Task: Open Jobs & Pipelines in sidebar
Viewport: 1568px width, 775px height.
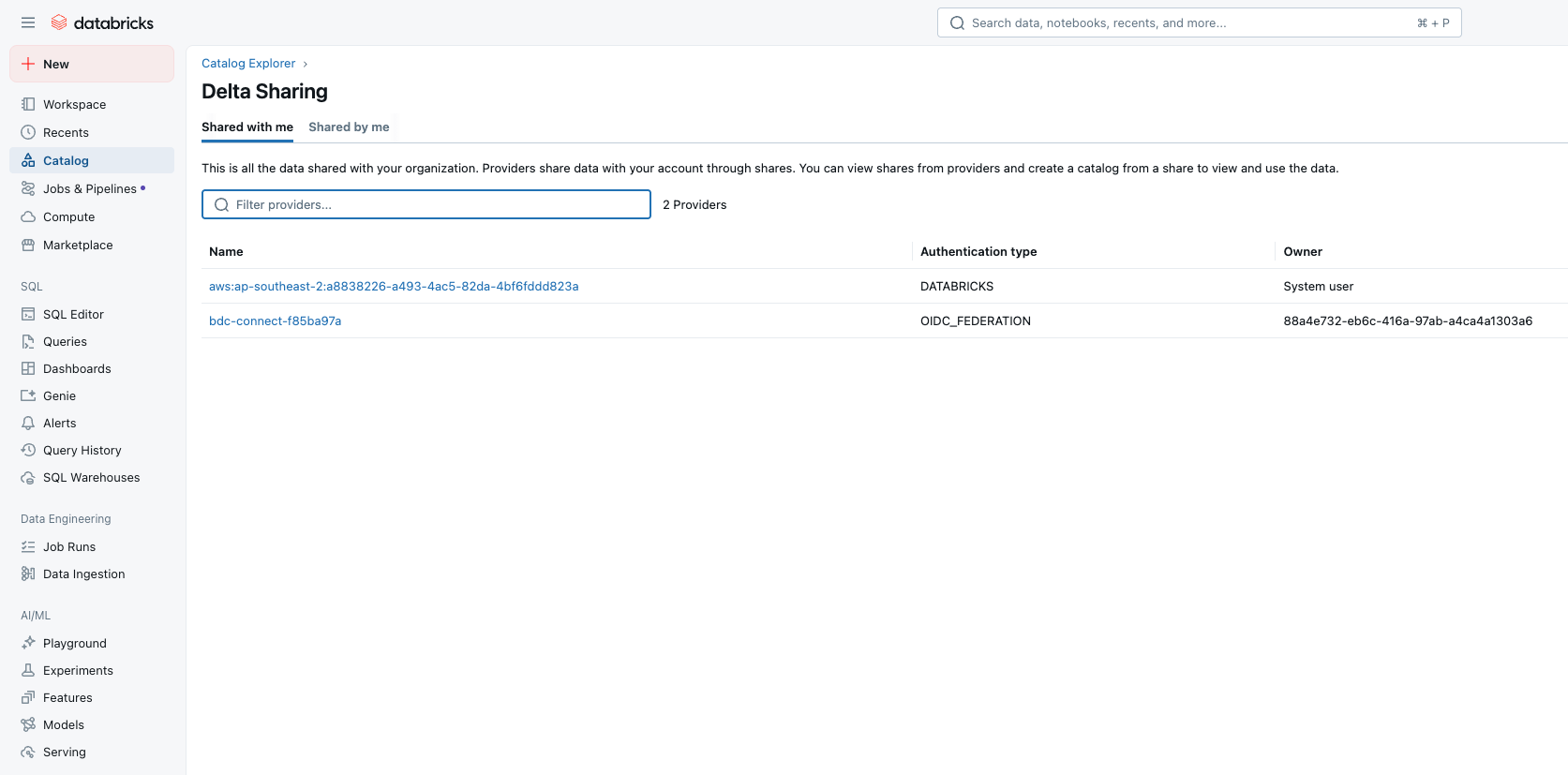Action: tap(90, 188)
